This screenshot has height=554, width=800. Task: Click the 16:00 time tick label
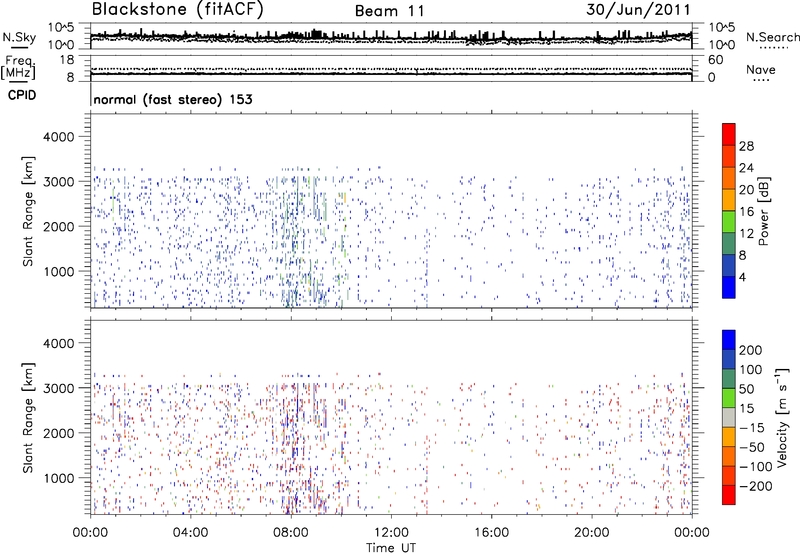[x=491, y=533]
